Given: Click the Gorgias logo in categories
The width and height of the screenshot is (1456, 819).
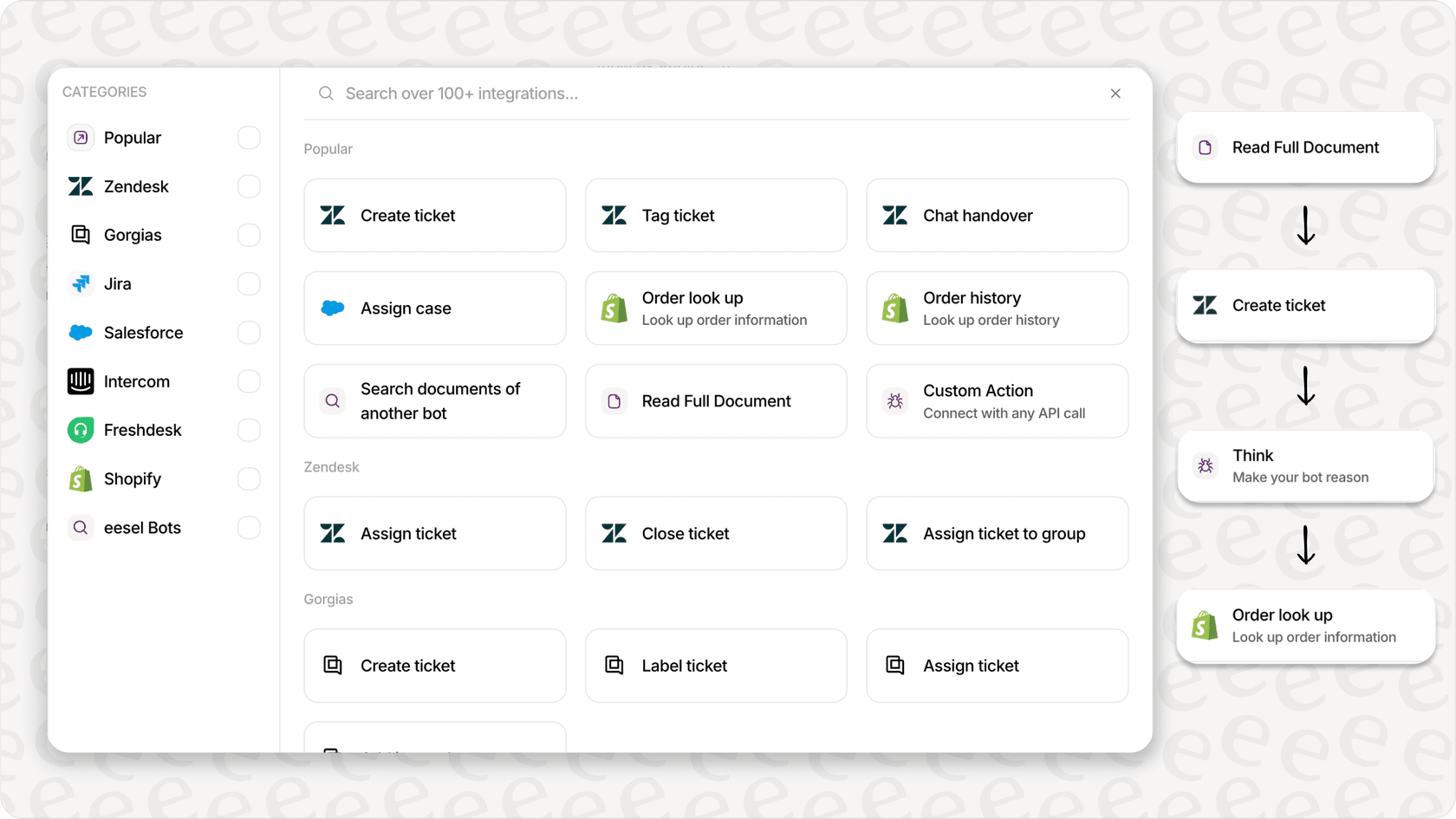Looking at the screenshot, I should click(81, 235).
